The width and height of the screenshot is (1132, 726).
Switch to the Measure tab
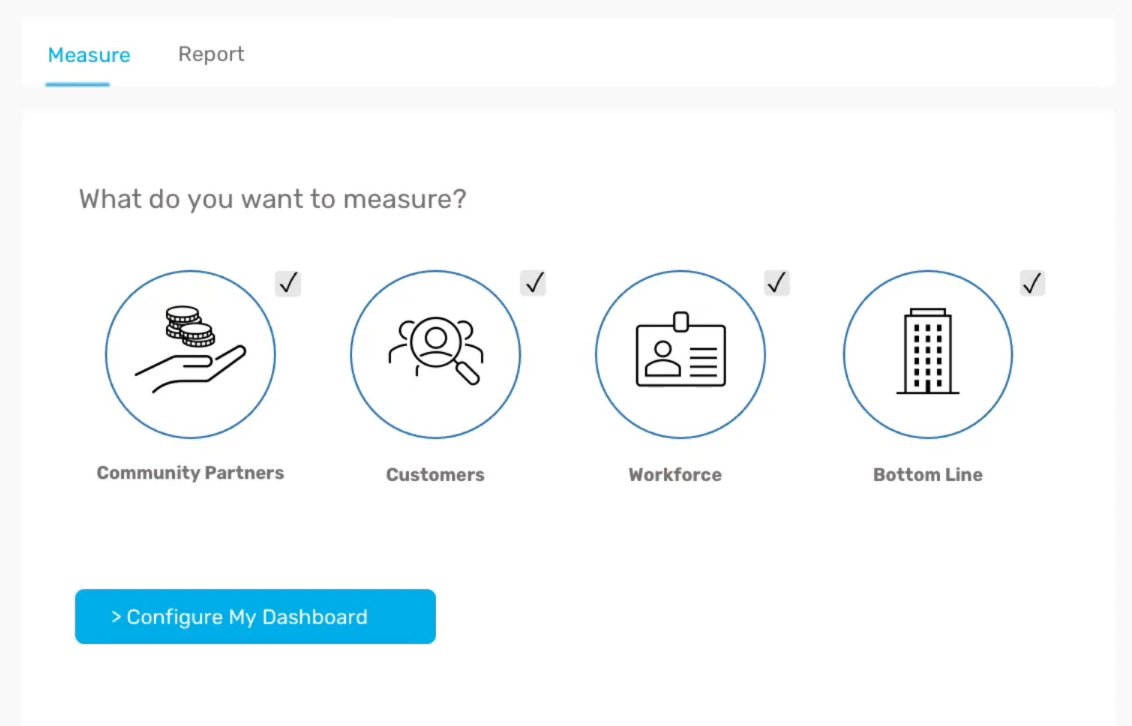point(89,55)
